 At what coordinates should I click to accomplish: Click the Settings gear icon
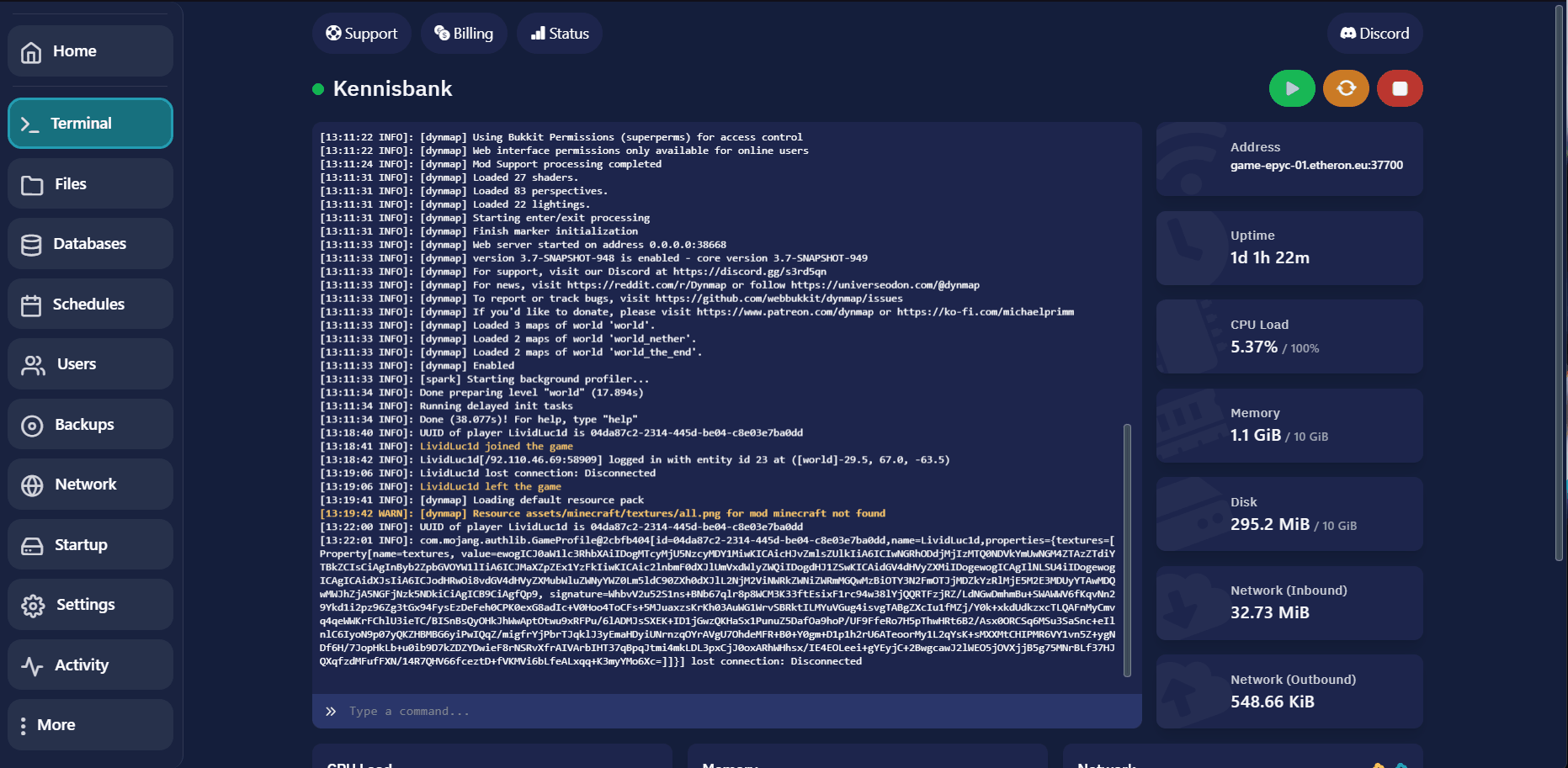33,606
